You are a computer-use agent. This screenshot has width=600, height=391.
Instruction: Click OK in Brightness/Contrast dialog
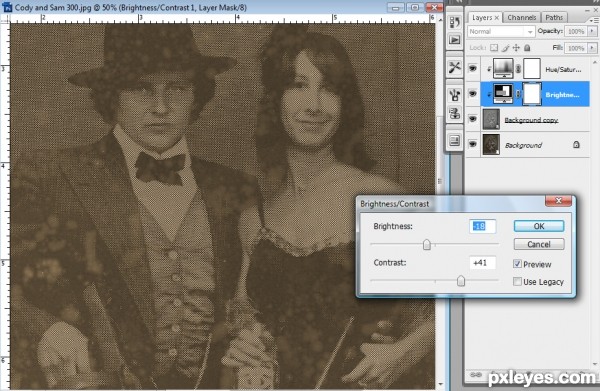(539, 226)
